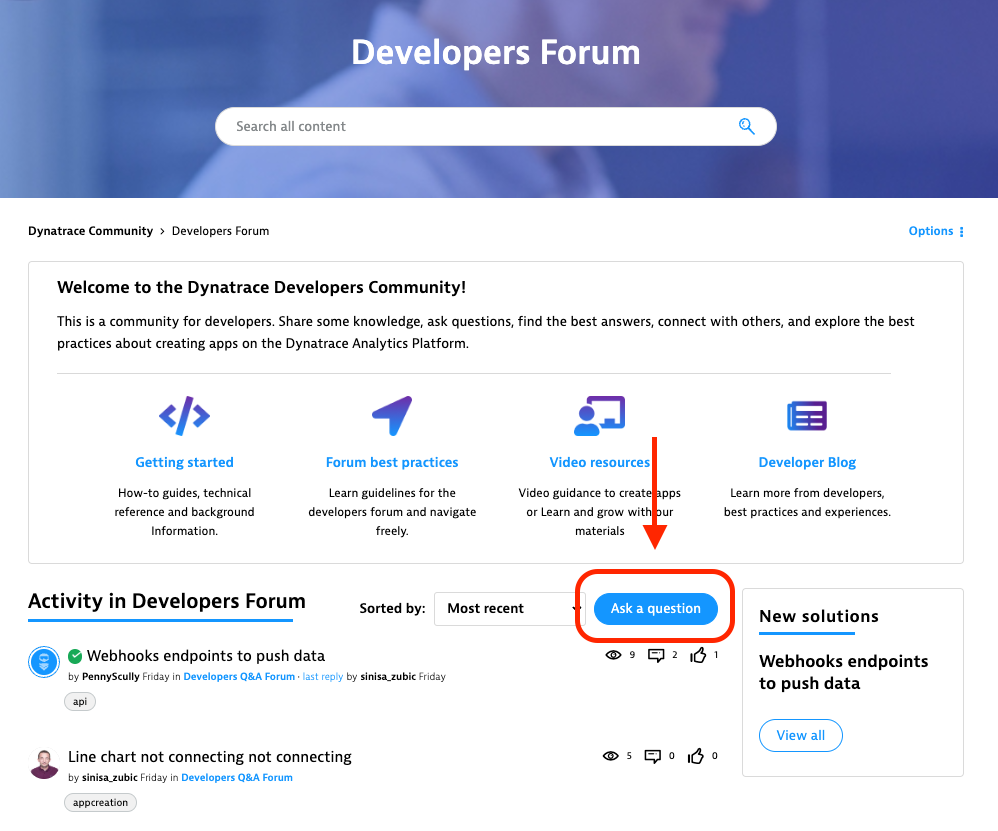
Task: Click the View all button
Action: [x=800, y=735]
